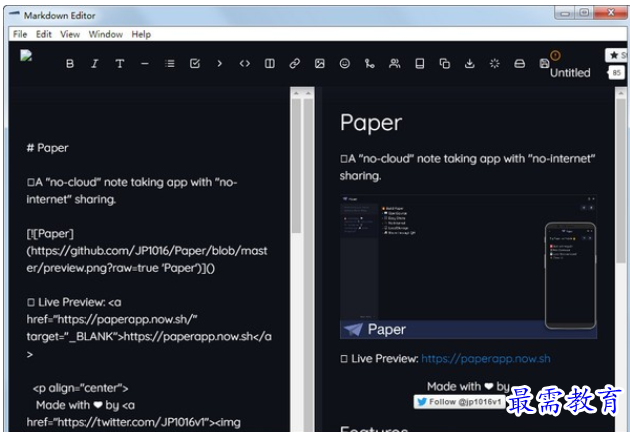Open the users sharing icon
The width and height of the screenshot is (630, 432).
[x=395, y=63]
